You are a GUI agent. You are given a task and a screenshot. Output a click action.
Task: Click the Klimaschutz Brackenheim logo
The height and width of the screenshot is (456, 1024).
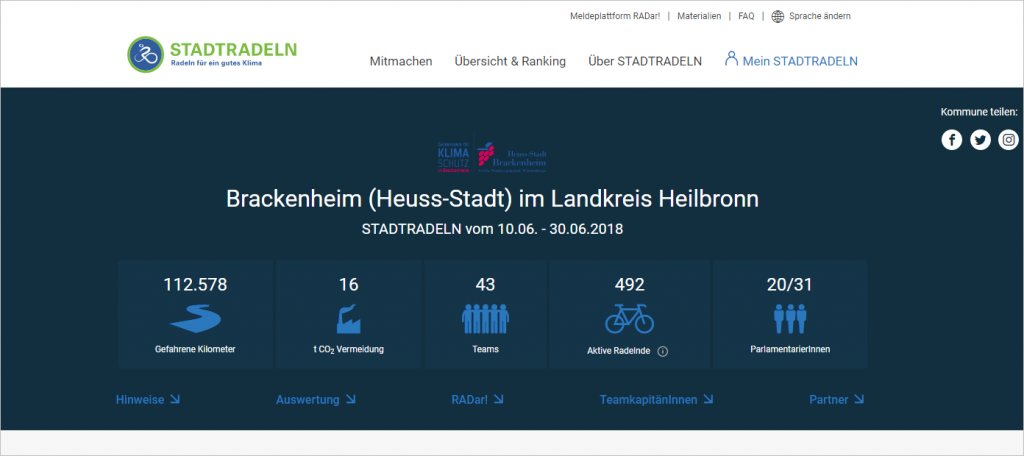(x=492, y=157)
